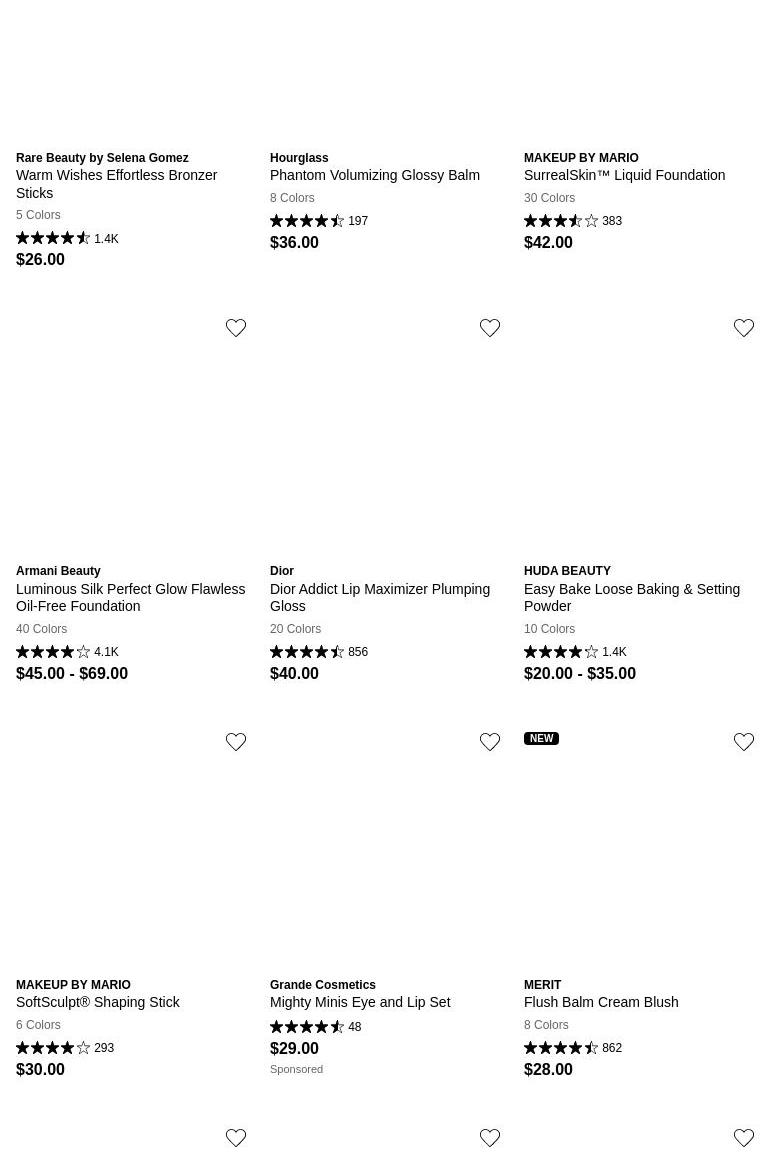Add SoftSculpt Shaping Stick to Loves via heart
The image size is (770, 1174).
point(236,742)
